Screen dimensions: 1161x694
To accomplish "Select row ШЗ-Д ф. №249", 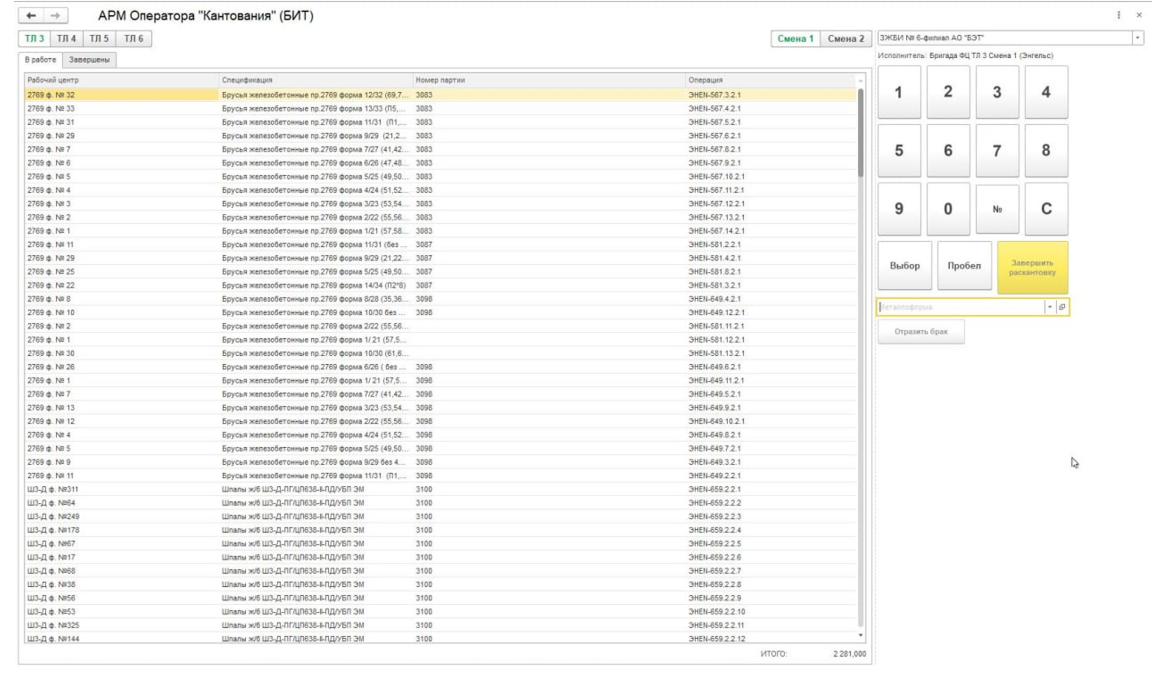I will point(441,516).
